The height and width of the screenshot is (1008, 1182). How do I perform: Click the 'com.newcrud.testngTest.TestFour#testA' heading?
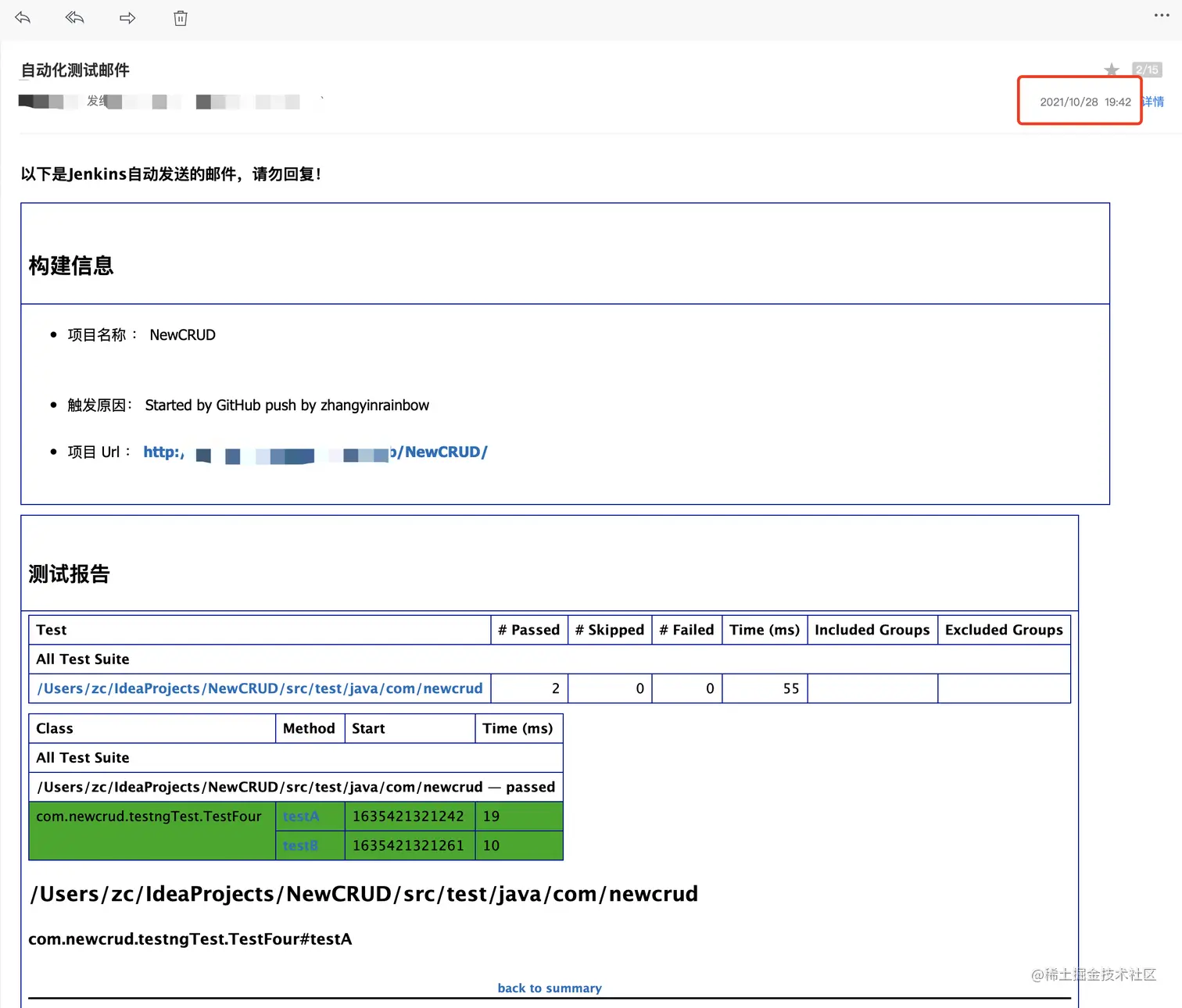190,939
